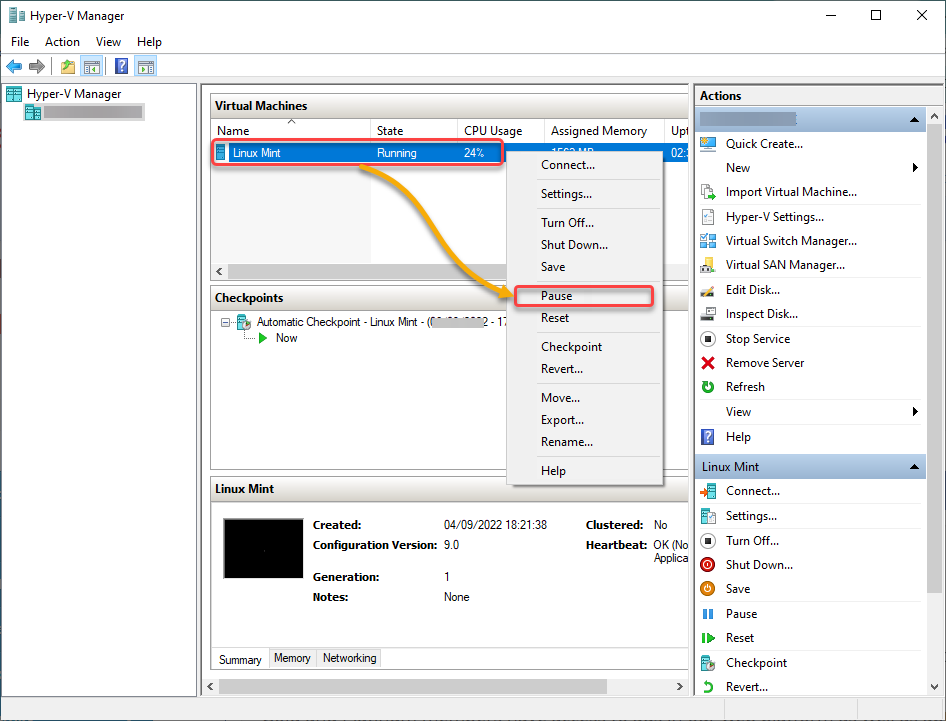Click the Virtual Switch Manager icon
Image resolution: width=946 pixels, height=721 pixels.
(x=708, y=241)
